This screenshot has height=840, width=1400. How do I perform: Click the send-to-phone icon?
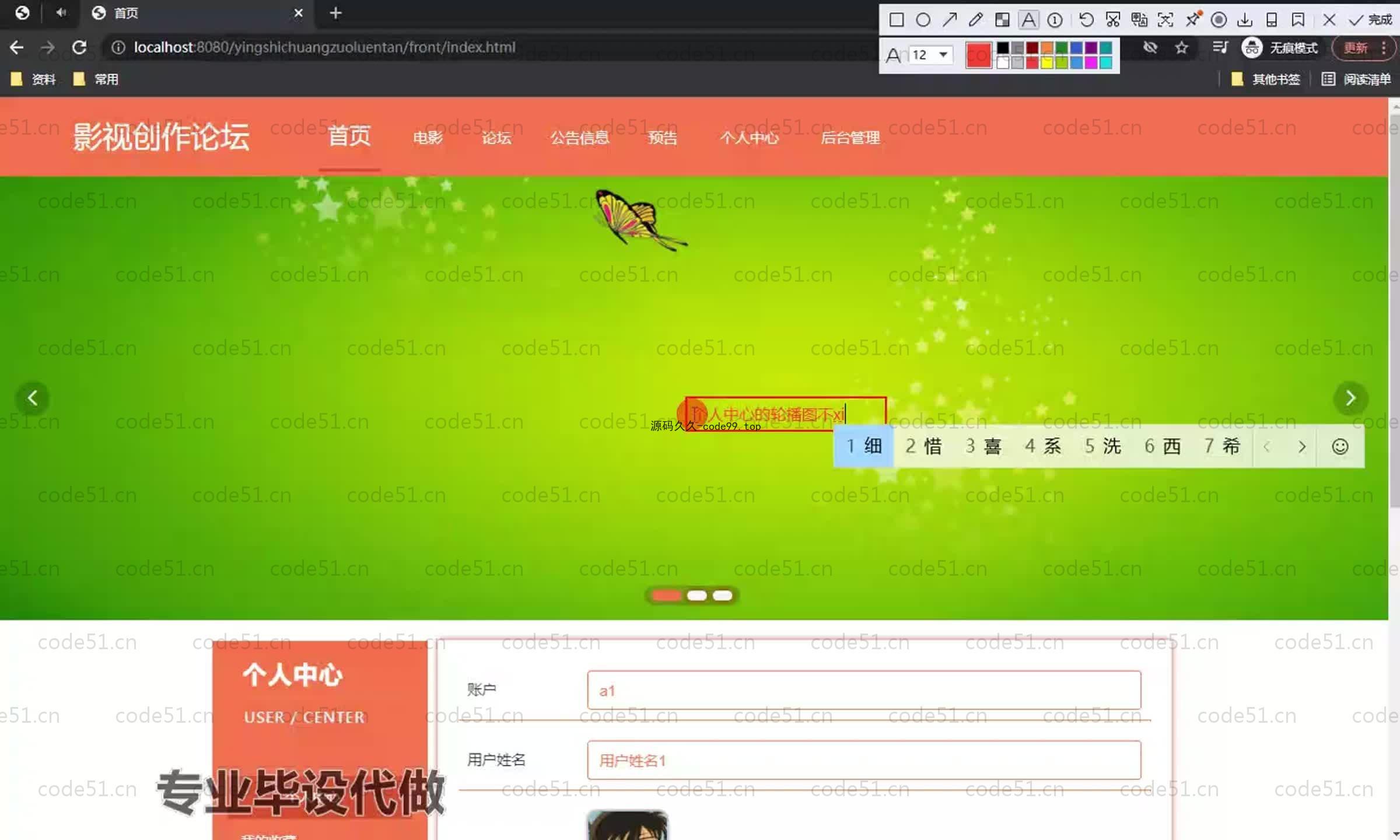click(1272, 20)
